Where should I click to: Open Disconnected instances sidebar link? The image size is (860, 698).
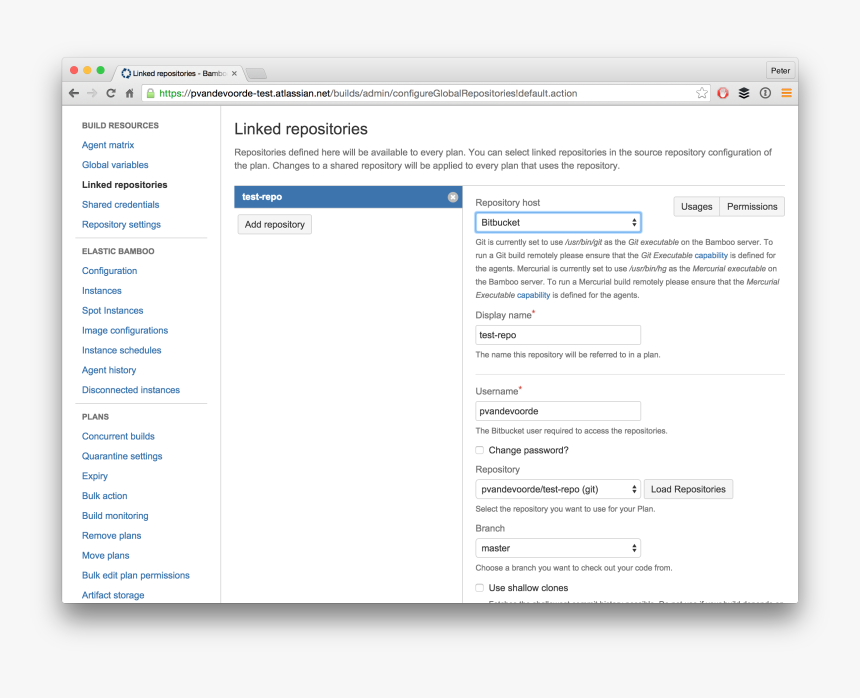(131, 390)
